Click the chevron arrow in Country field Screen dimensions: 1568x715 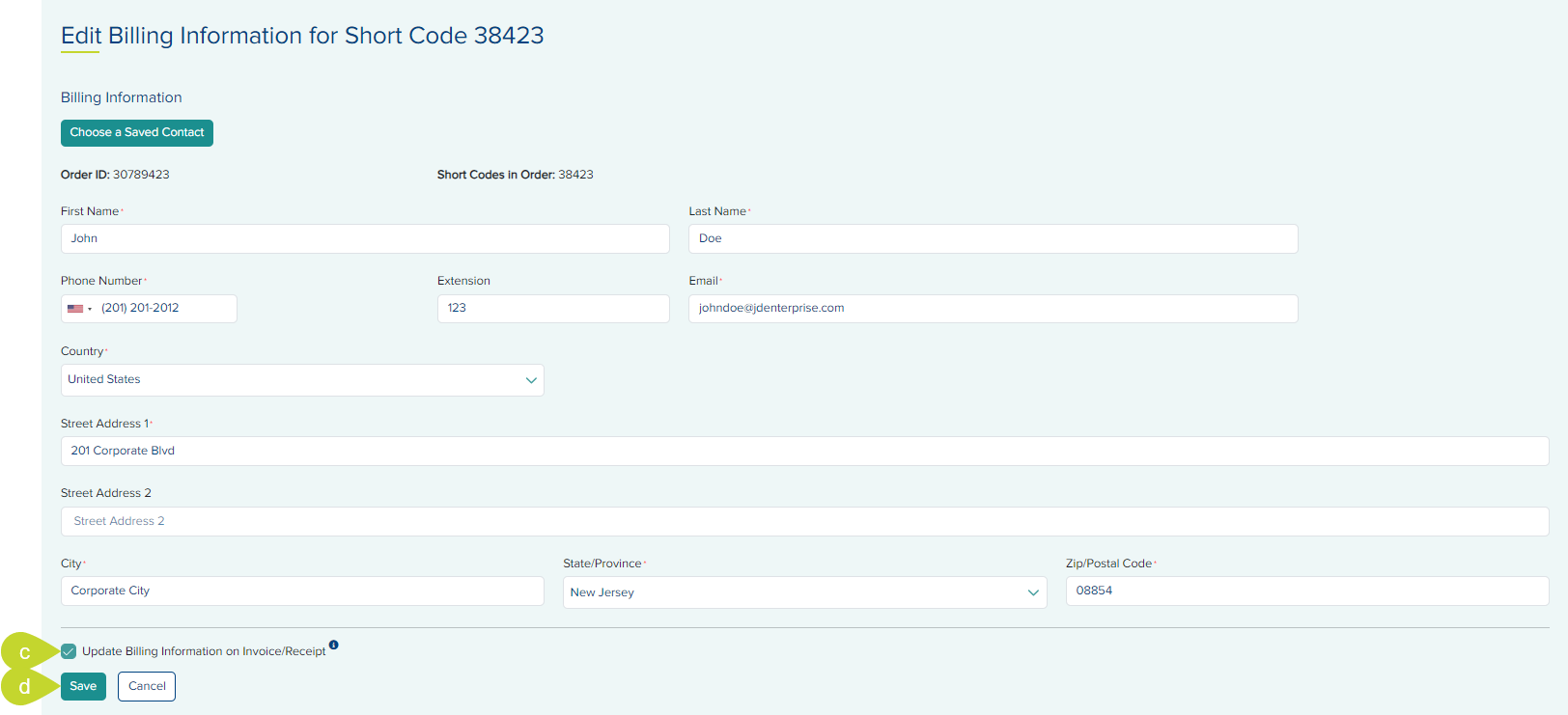[531, 380]
